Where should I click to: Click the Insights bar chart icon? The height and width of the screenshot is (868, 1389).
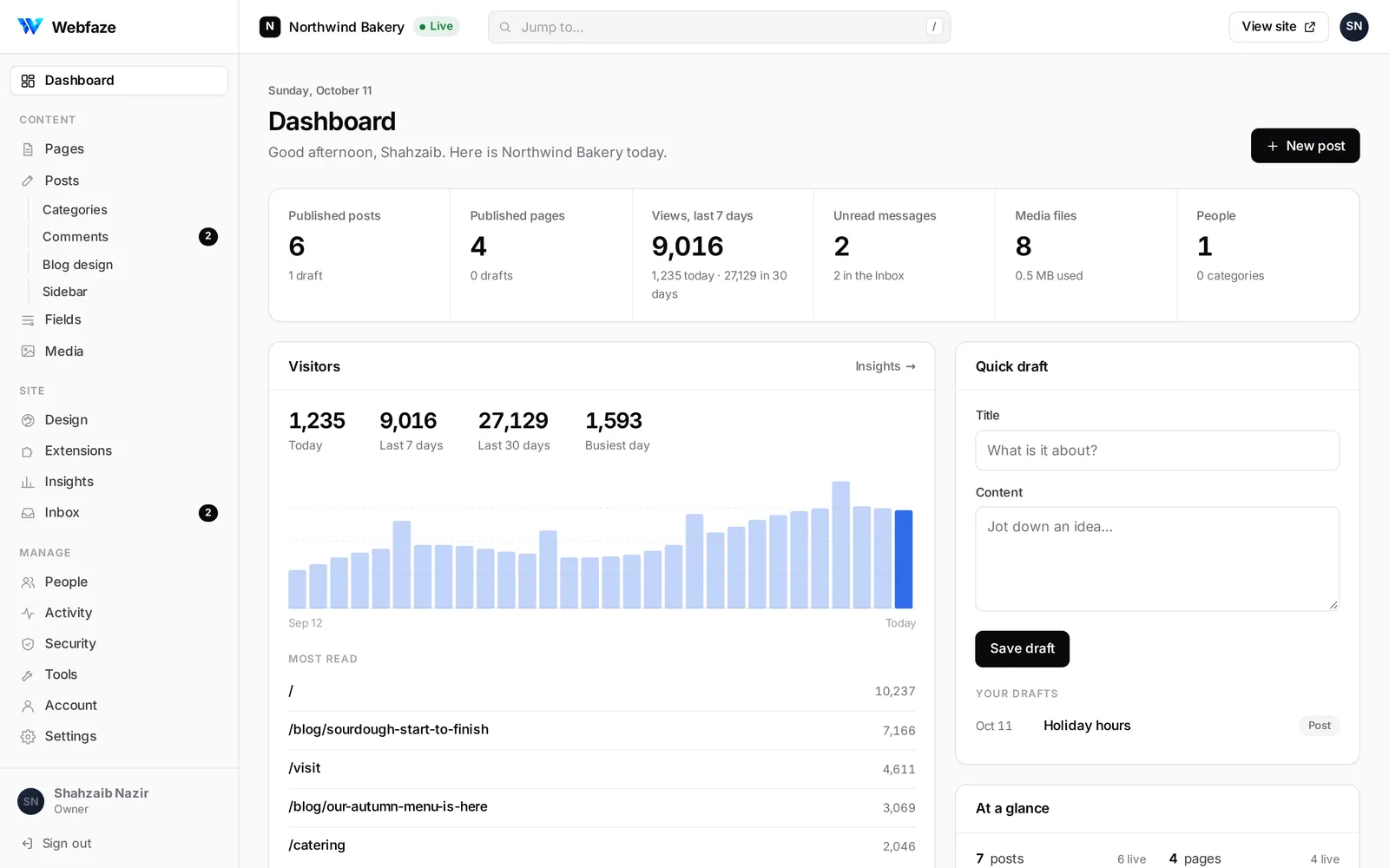tap(28, 482)
